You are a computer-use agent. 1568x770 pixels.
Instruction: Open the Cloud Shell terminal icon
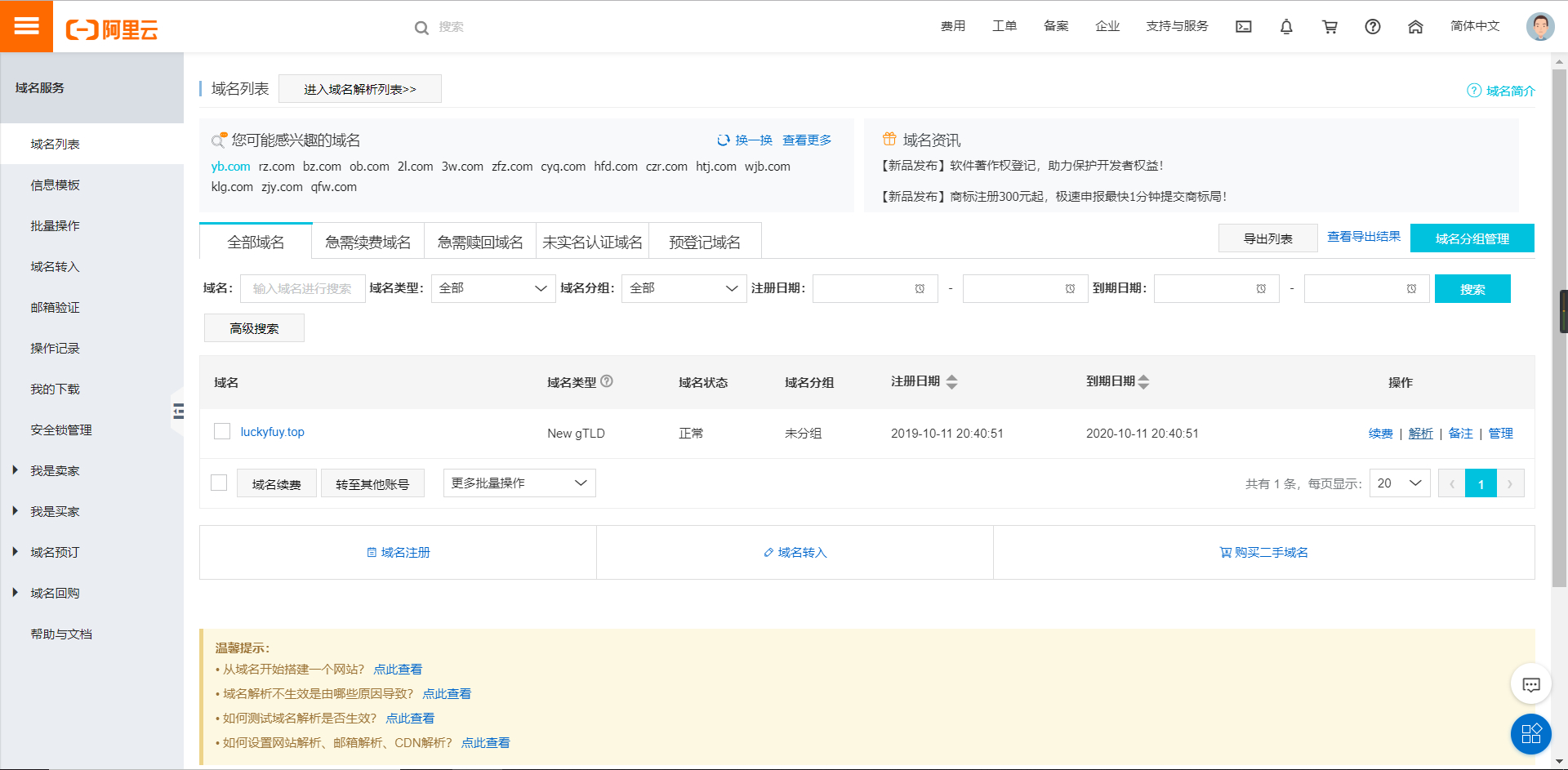pos(1244,27)
